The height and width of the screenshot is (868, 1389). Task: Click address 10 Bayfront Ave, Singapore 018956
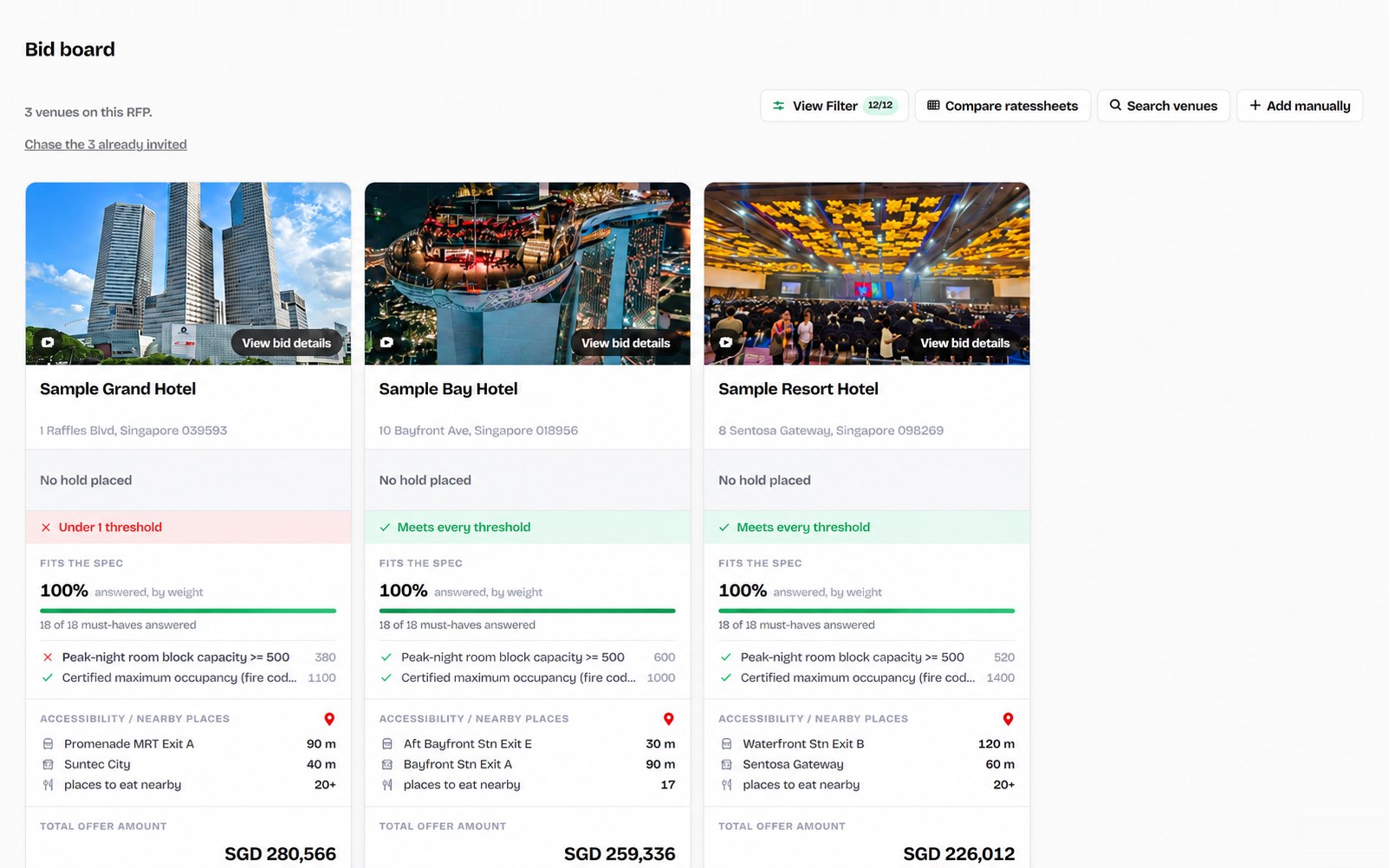click(x=478, y=431)
